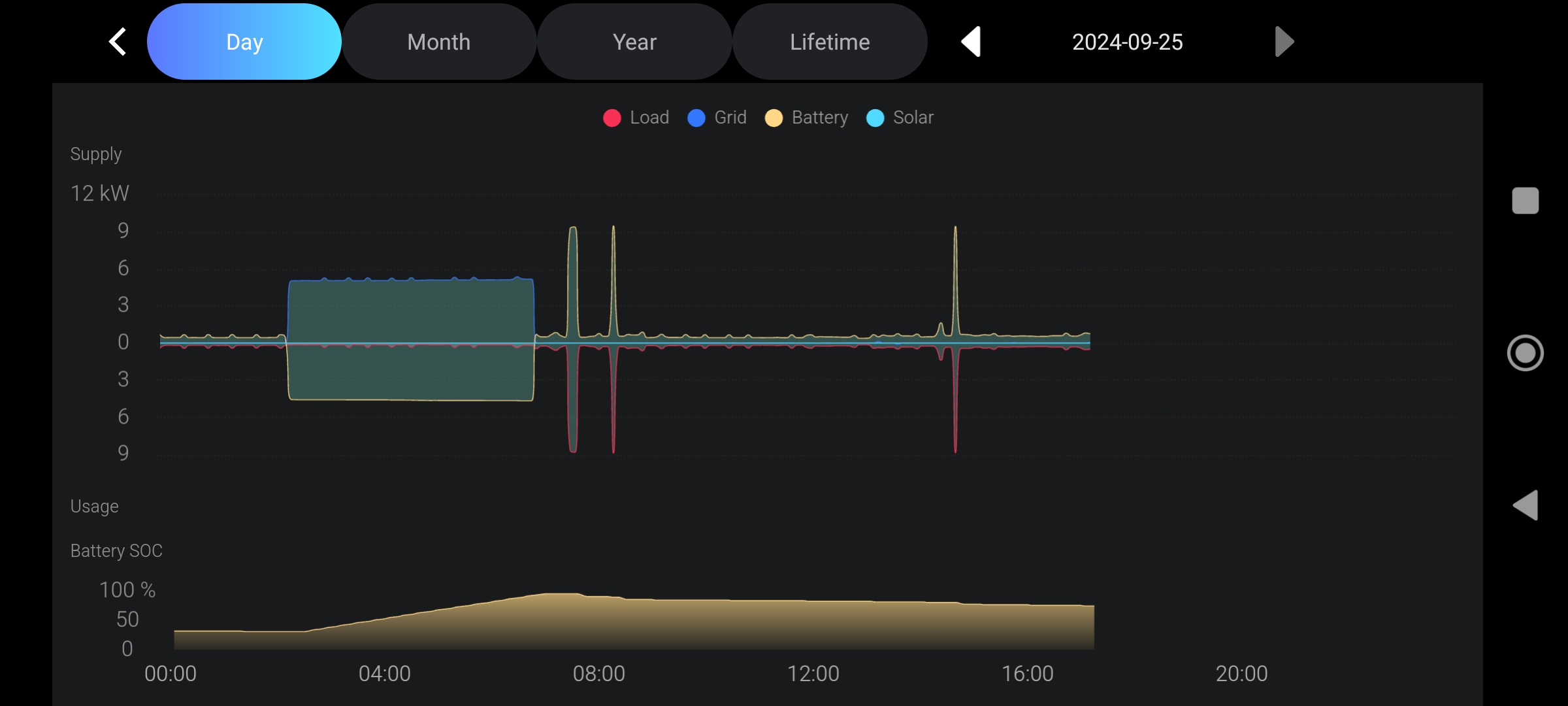Select the Day tab
This screenshot has width=1568, height=706.
pyautogui.click(x=244, y=42)
